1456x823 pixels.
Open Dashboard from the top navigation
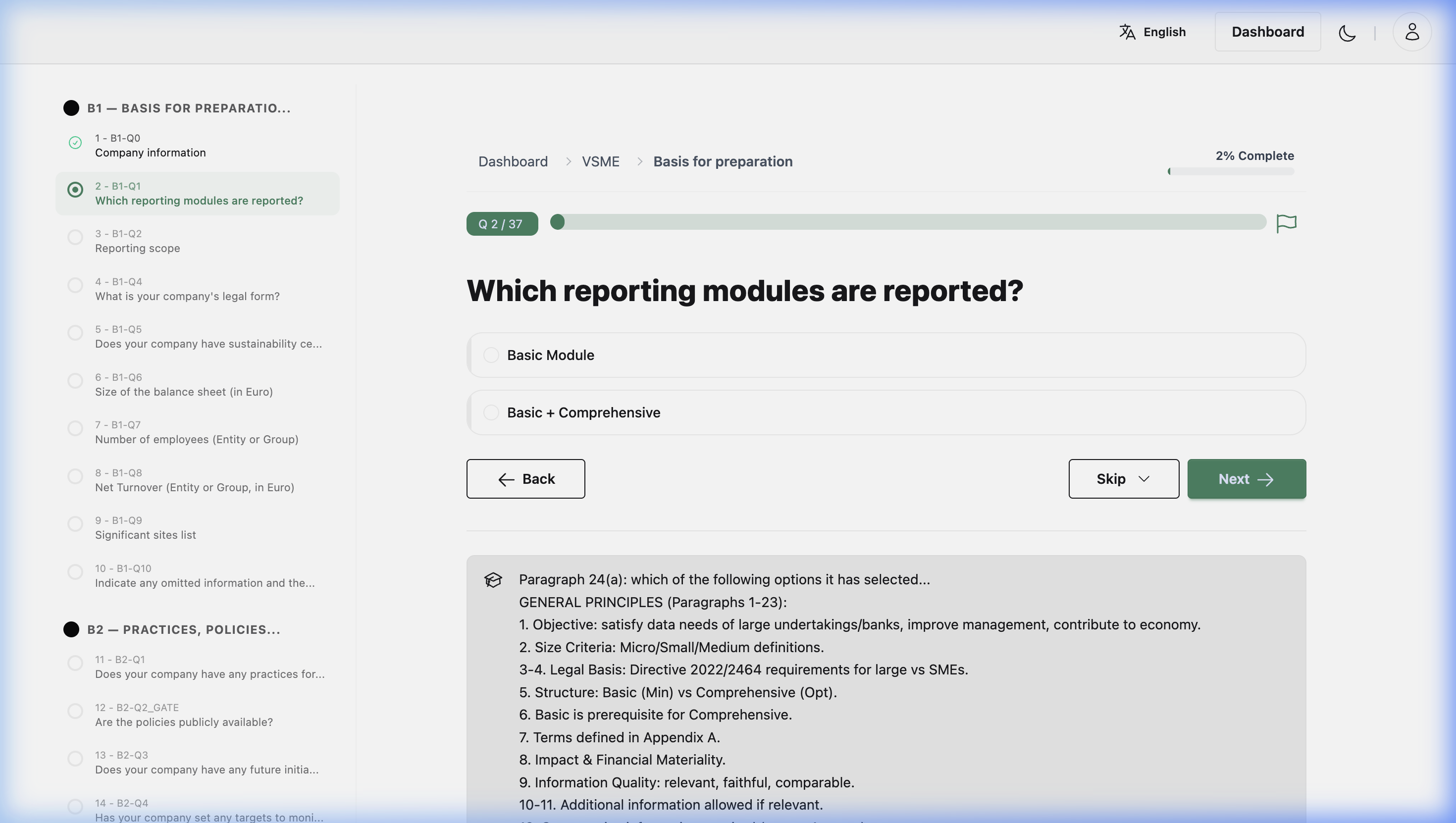pyautogui.click(x=1267, y=32)
